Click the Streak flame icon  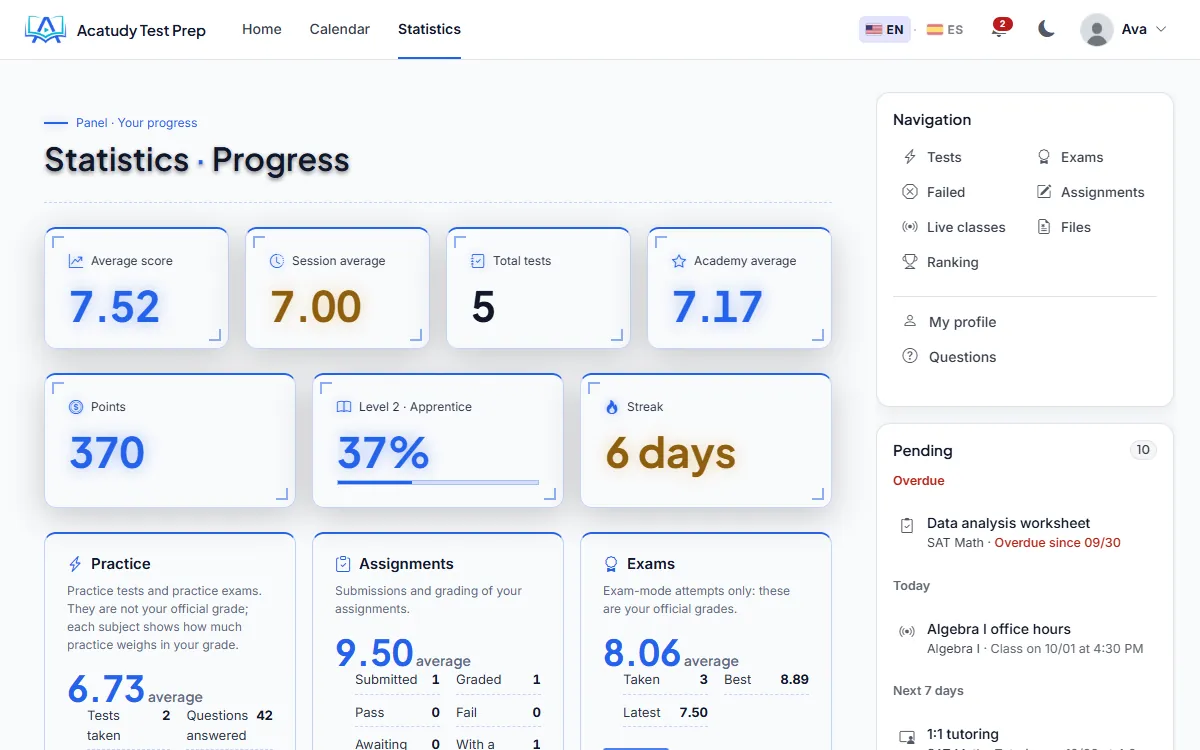click(612, 407)
